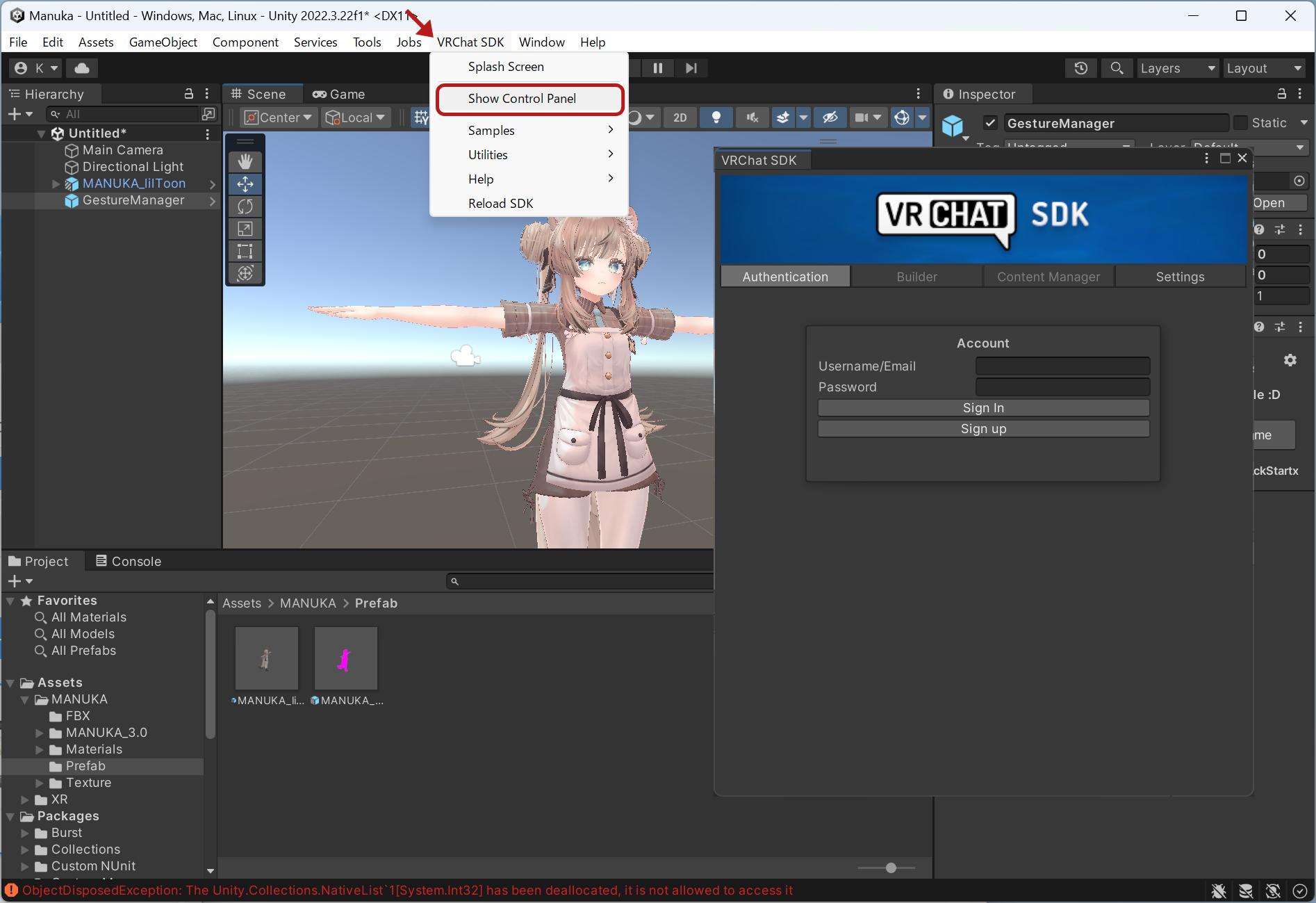Click the Builder tab button

pos(916,277)
